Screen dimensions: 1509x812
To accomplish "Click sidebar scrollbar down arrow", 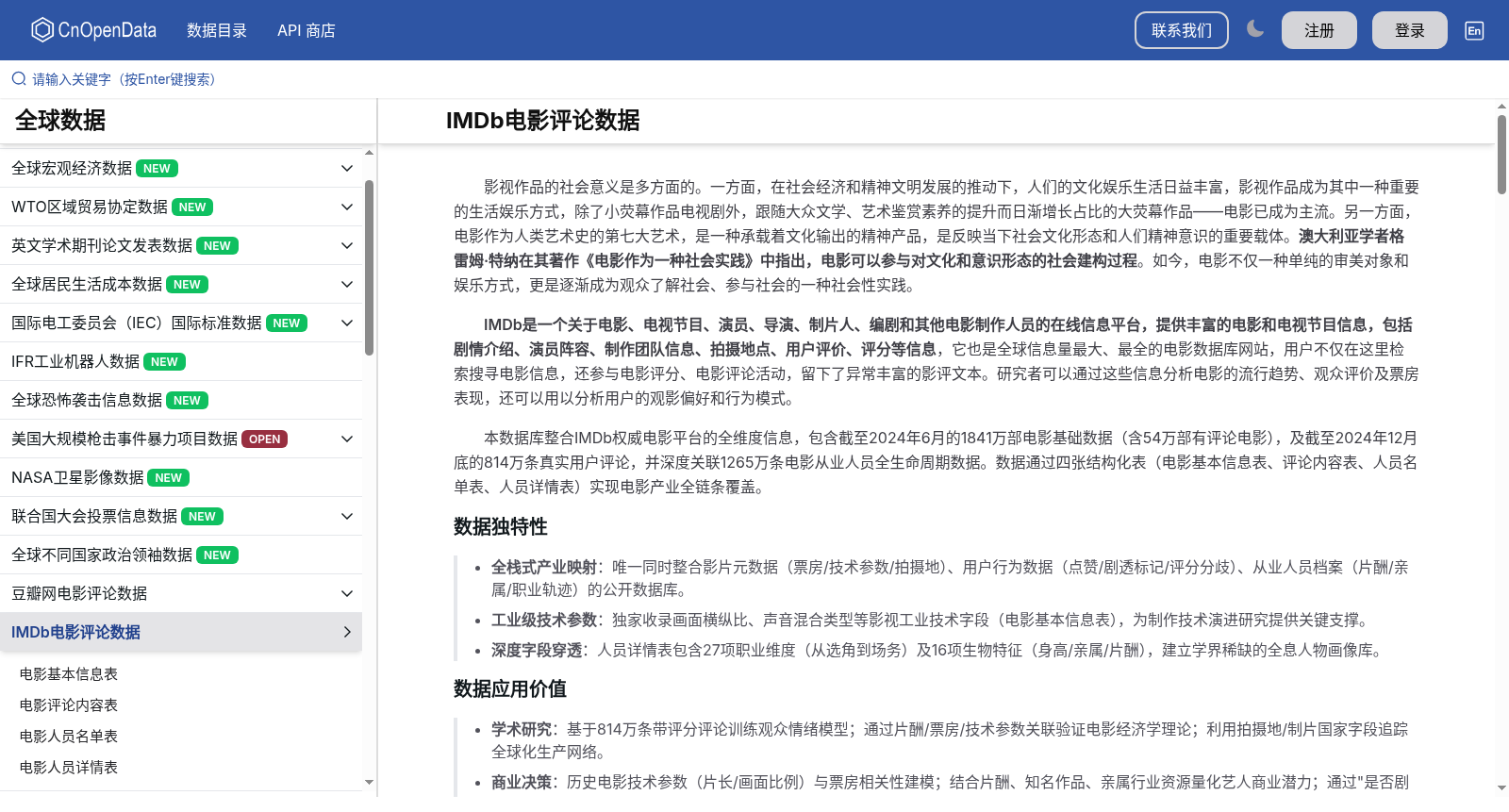I will point(369,782).
